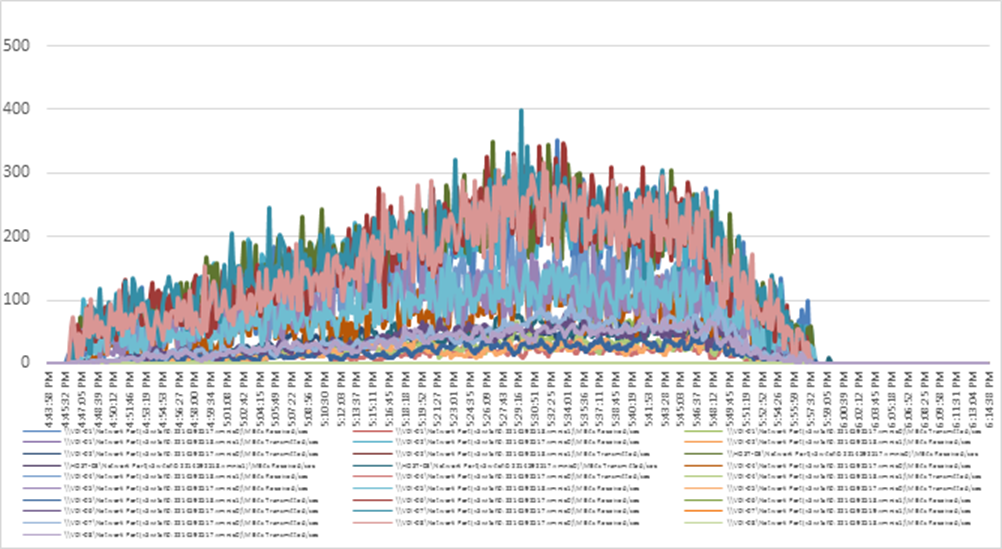Select the dark purple host Bytes Received legend entry
The height and width of the screenshot is (549, 1002).
[169, 465]
